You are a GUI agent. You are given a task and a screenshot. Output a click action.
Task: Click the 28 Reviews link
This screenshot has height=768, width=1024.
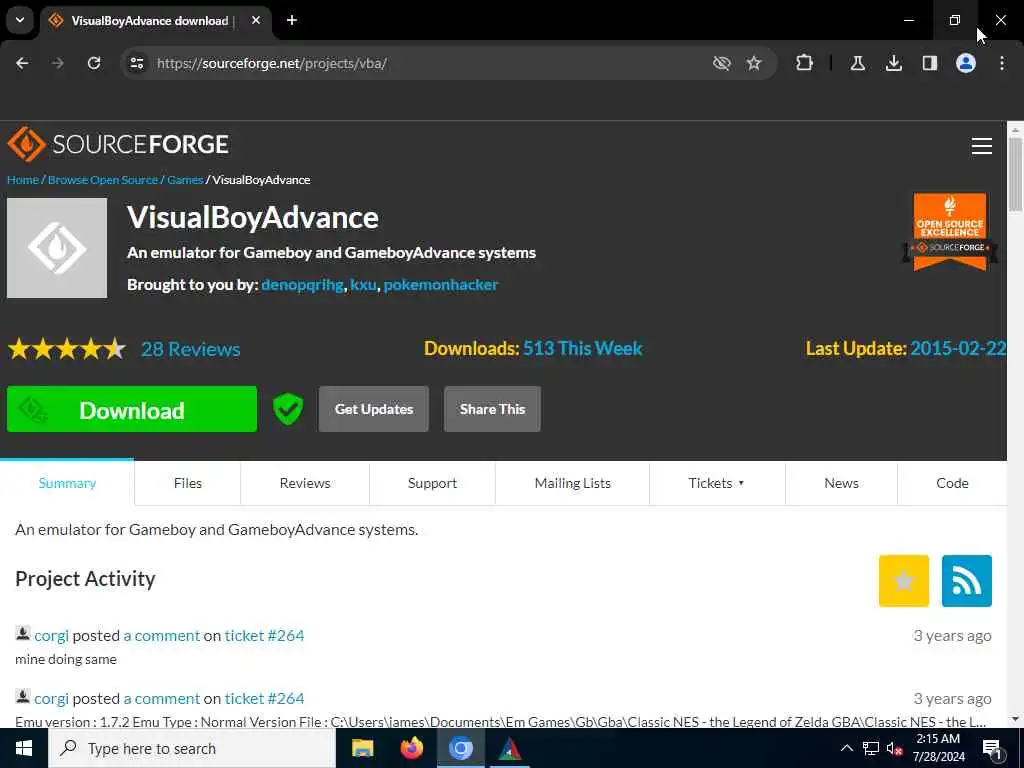click(x=191, y=349)
